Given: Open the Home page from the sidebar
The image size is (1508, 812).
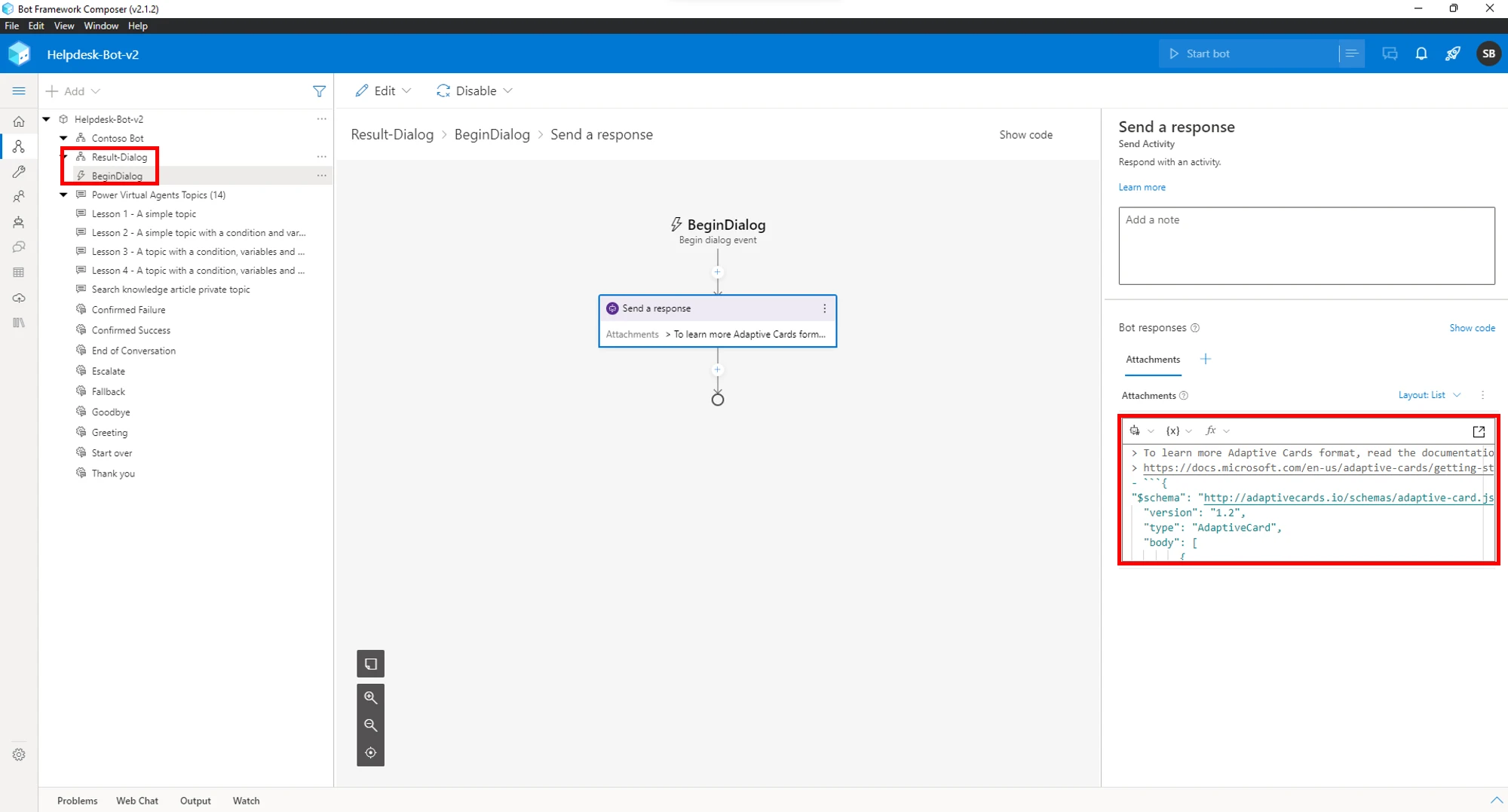Looking at the screenshot, I should 19,121.
